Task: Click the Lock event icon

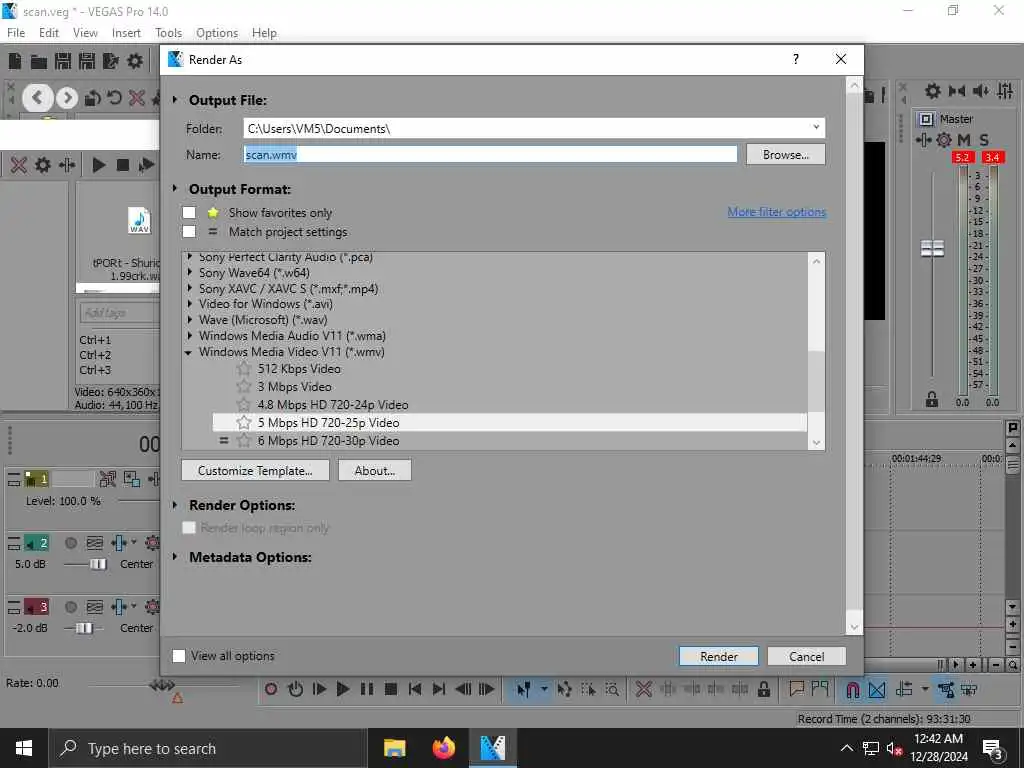Action: coord(764,689)
